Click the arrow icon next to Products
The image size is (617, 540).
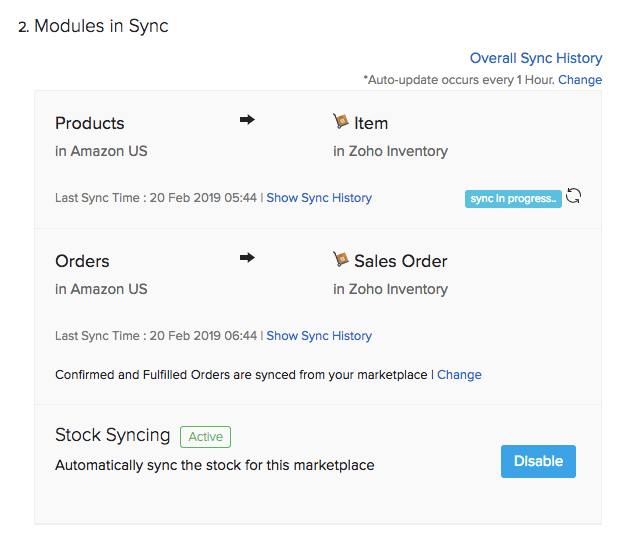(247, 120)
